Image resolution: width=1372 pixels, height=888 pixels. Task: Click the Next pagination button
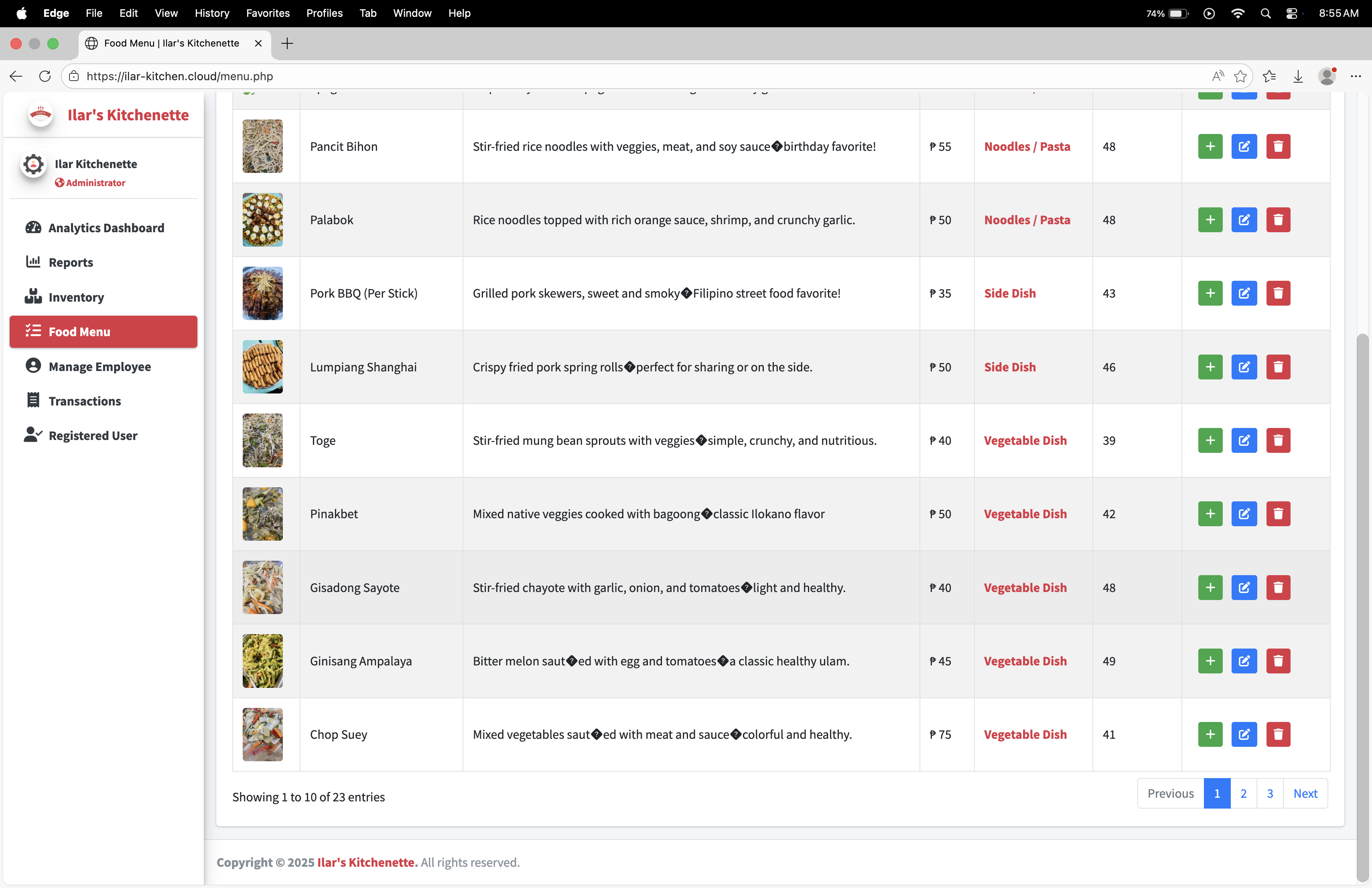coord(1305,793)
